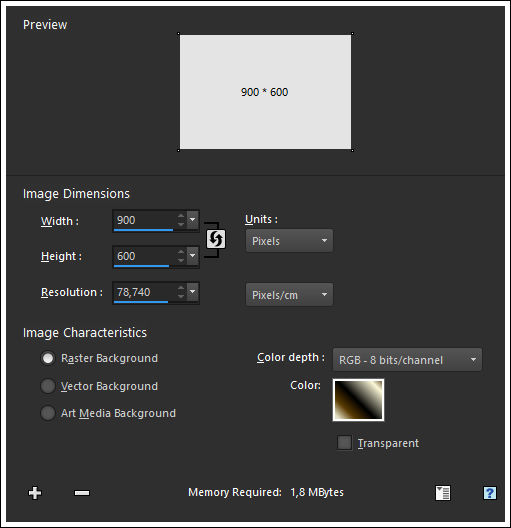511x528 pixels.
Task: Click the plus icon at bottom left
Action: (x=35, y=493)
